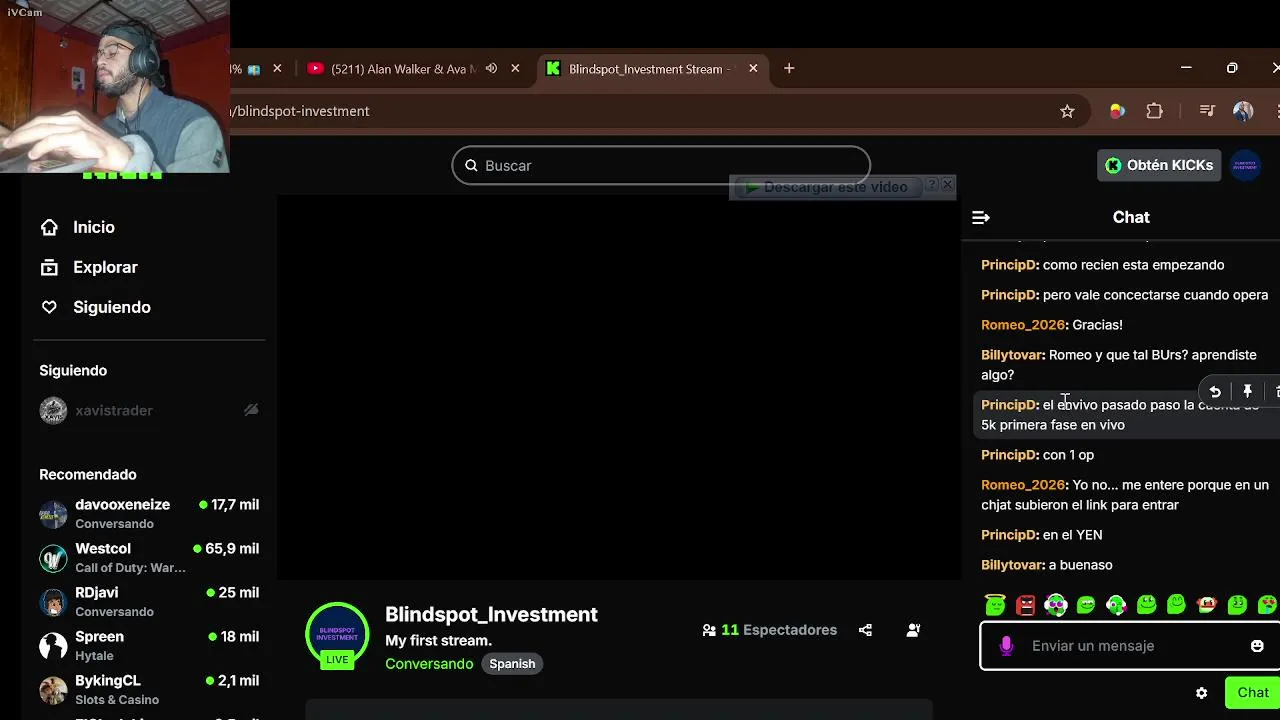Image resolution: width=1280 pixels, height=720 pixels.
Task: Open RDjavi recommended channel
Action: (148, 601)
